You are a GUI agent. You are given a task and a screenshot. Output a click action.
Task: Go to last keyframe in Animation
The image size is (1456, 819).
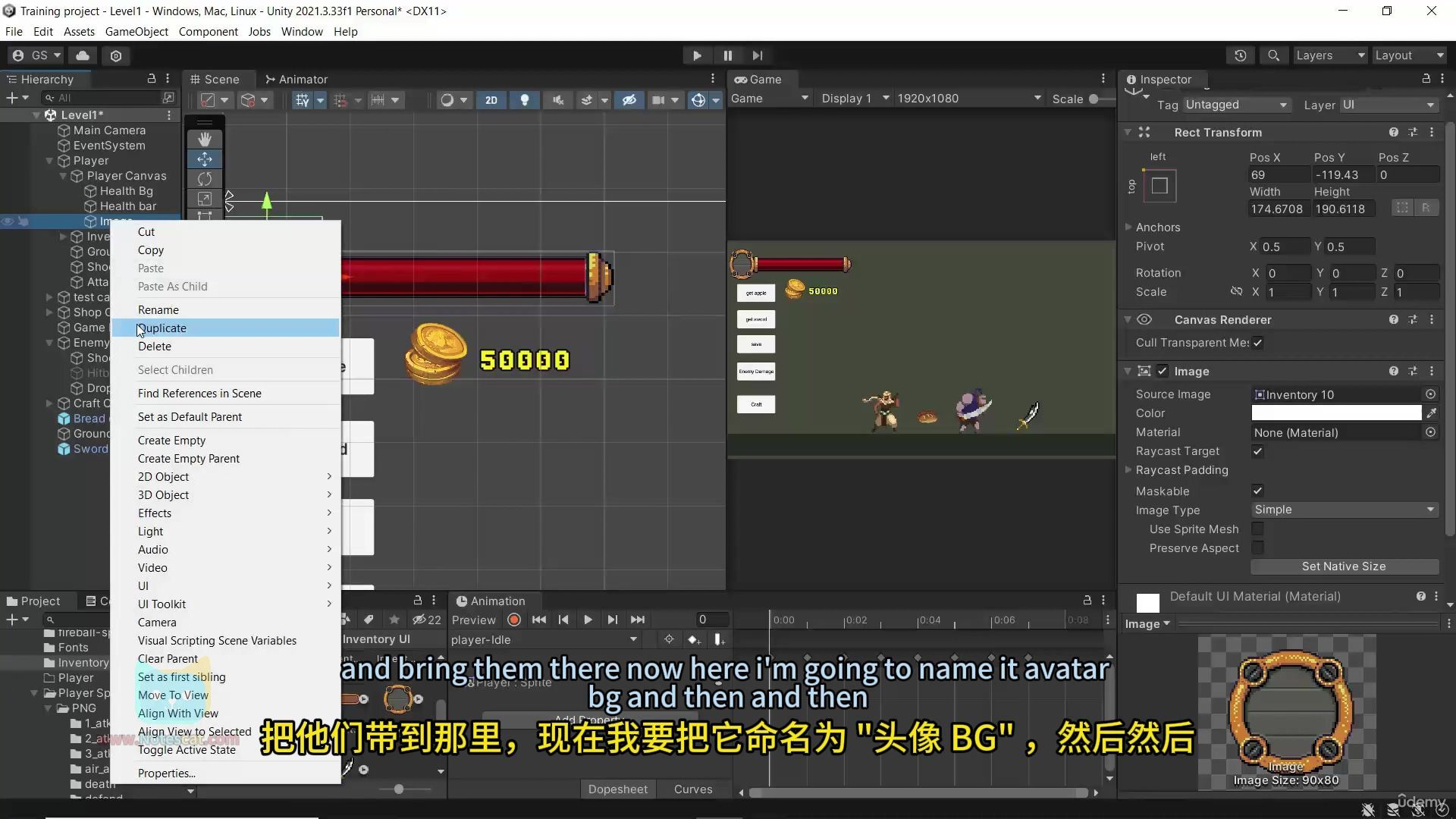(638, 620)
